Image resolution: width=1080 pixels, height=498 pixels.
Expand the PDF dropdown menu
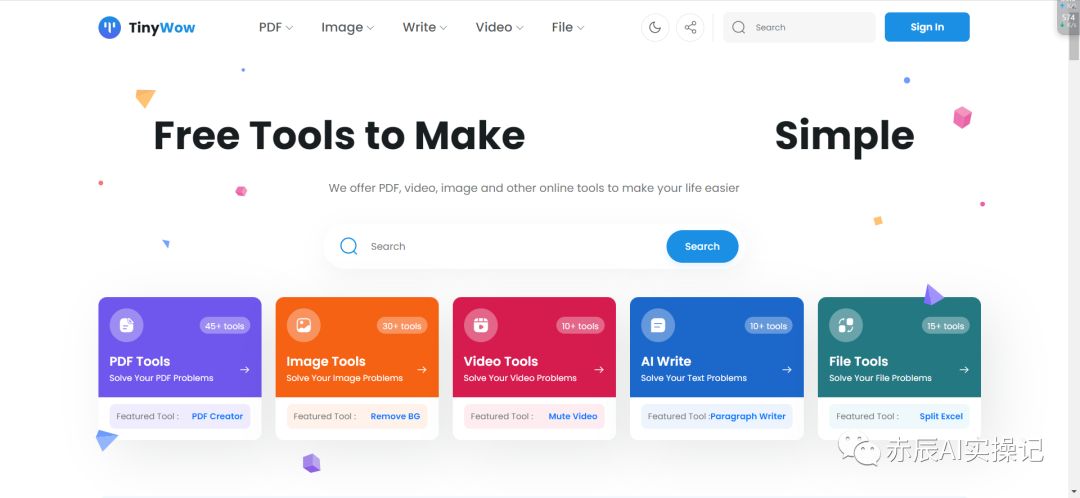point(276,28)
